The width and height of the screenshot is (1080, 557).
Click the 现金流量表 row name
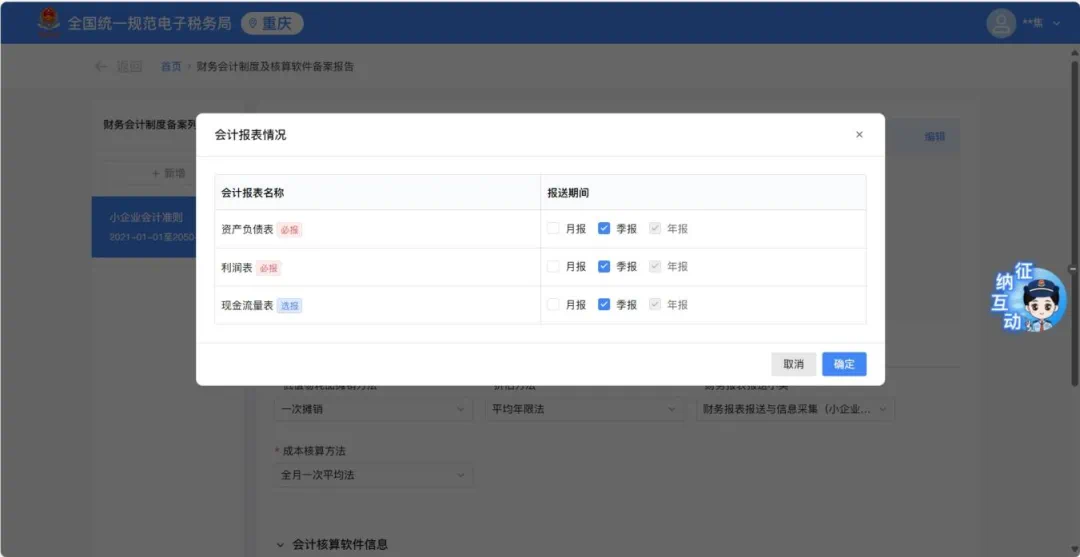click(x=247, y=305)
